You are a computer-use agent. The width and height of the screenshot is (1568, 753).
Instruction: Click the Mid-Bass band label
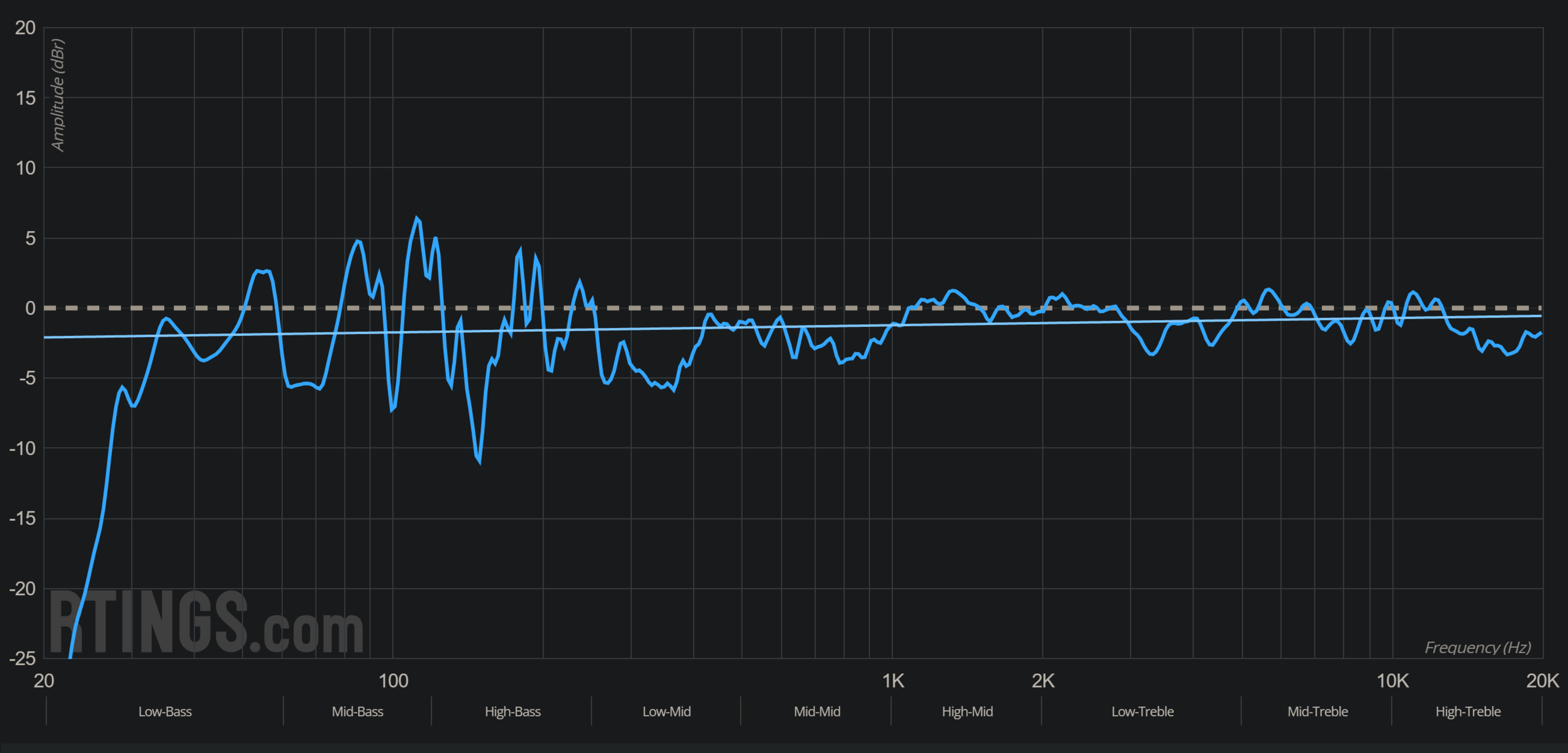357,711
